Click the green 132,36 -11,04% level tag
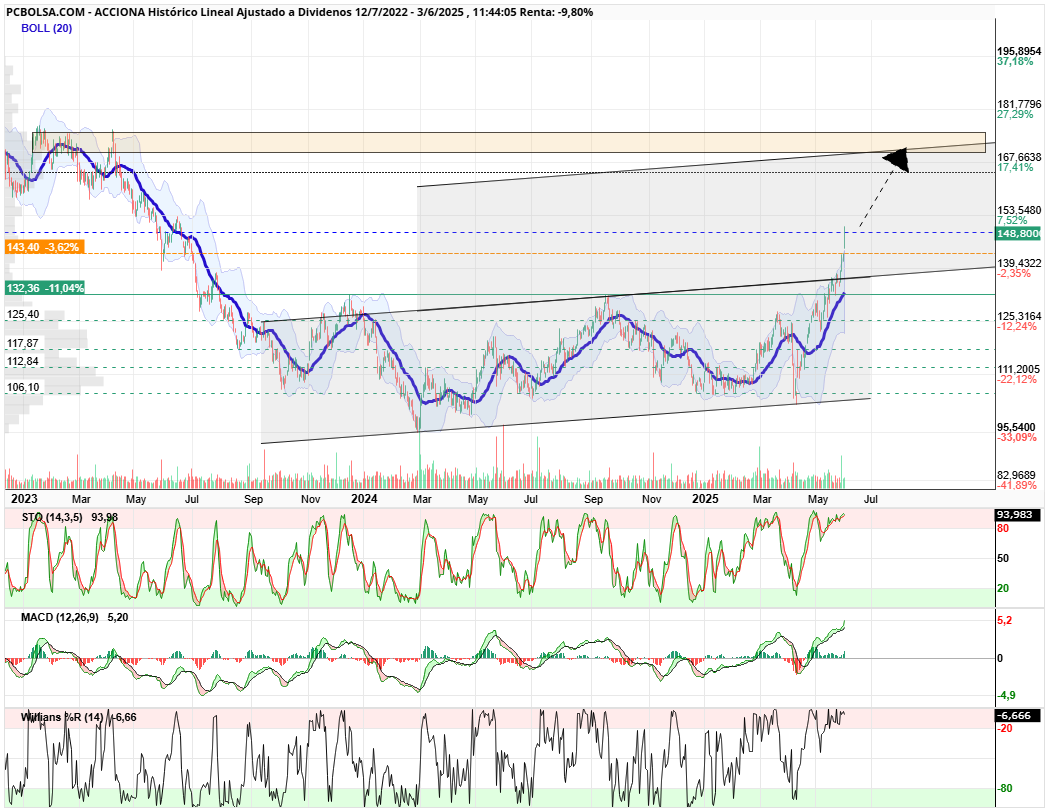This screenshot has width=1049, height=812. point(45,288)
